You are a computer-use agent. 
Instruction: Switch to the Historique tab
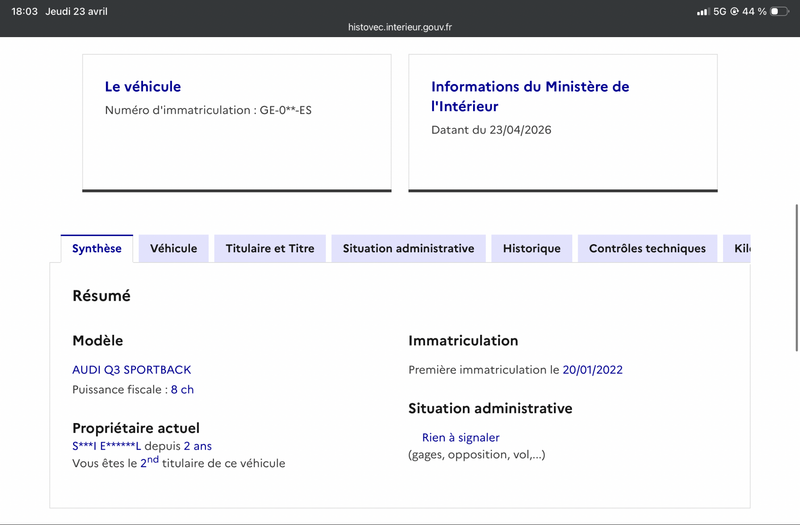(x=531, y=249)
